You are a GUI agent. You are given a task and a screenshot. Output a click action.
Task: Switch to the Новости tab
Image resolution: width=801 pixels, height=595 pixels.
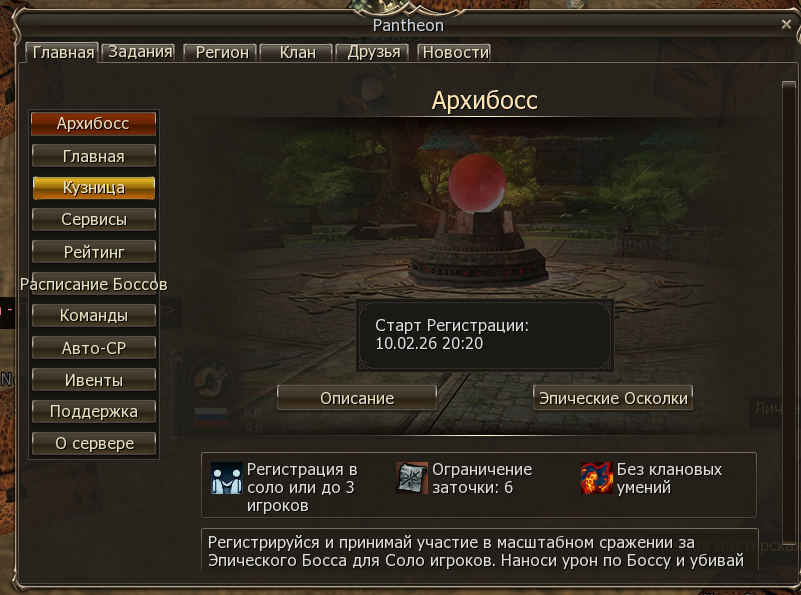[x=455, y=52]
